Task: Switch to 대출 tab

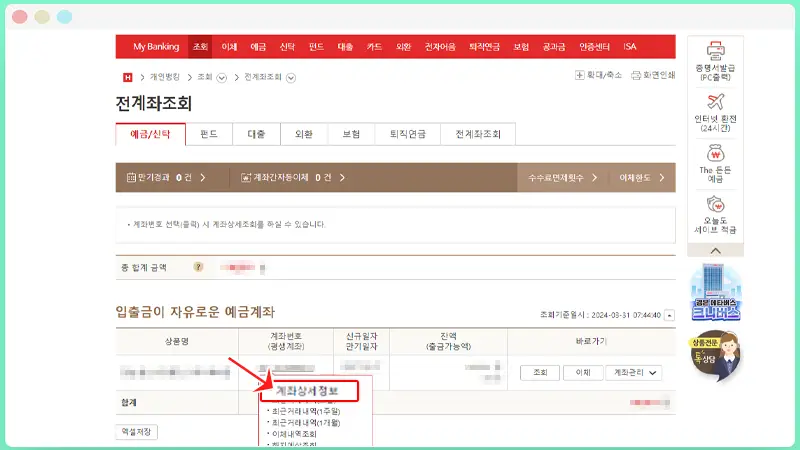Action: point(257,134)
